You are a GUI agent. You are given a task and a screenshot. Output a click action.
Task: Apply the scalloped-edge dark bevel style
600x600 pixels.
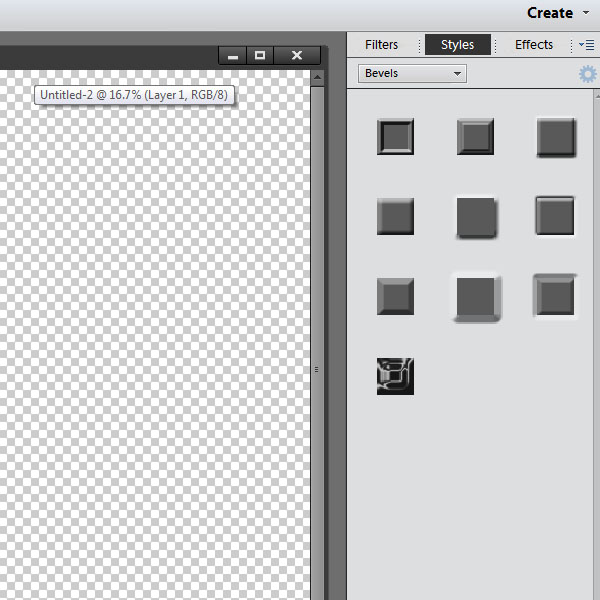(x=395, y=376)
